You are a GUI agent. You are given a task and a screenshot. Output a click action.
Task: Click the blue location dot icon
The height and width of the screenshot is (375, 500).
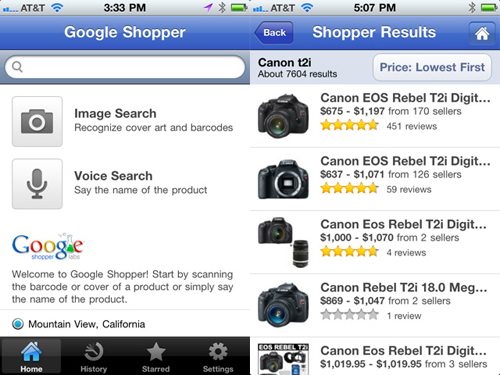pyautogui.click(x=18, y=324)
